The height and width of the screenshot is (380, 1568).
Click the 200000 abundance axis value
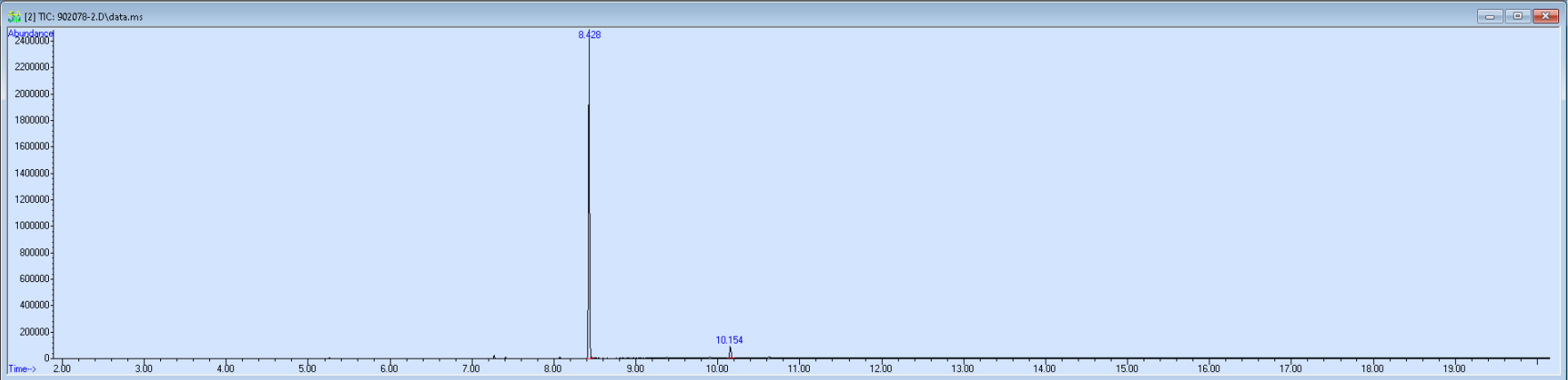(34, 331)
